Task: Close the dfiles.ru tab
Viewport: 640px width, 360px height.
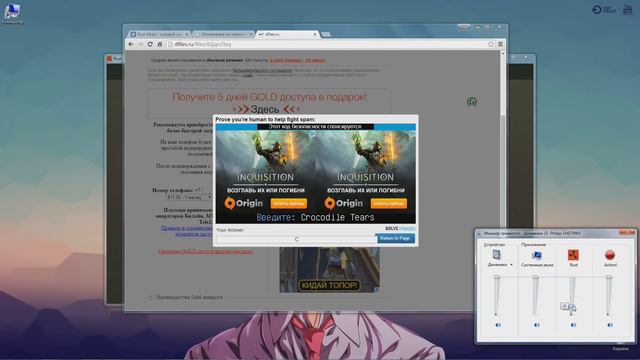Action: 315,34
